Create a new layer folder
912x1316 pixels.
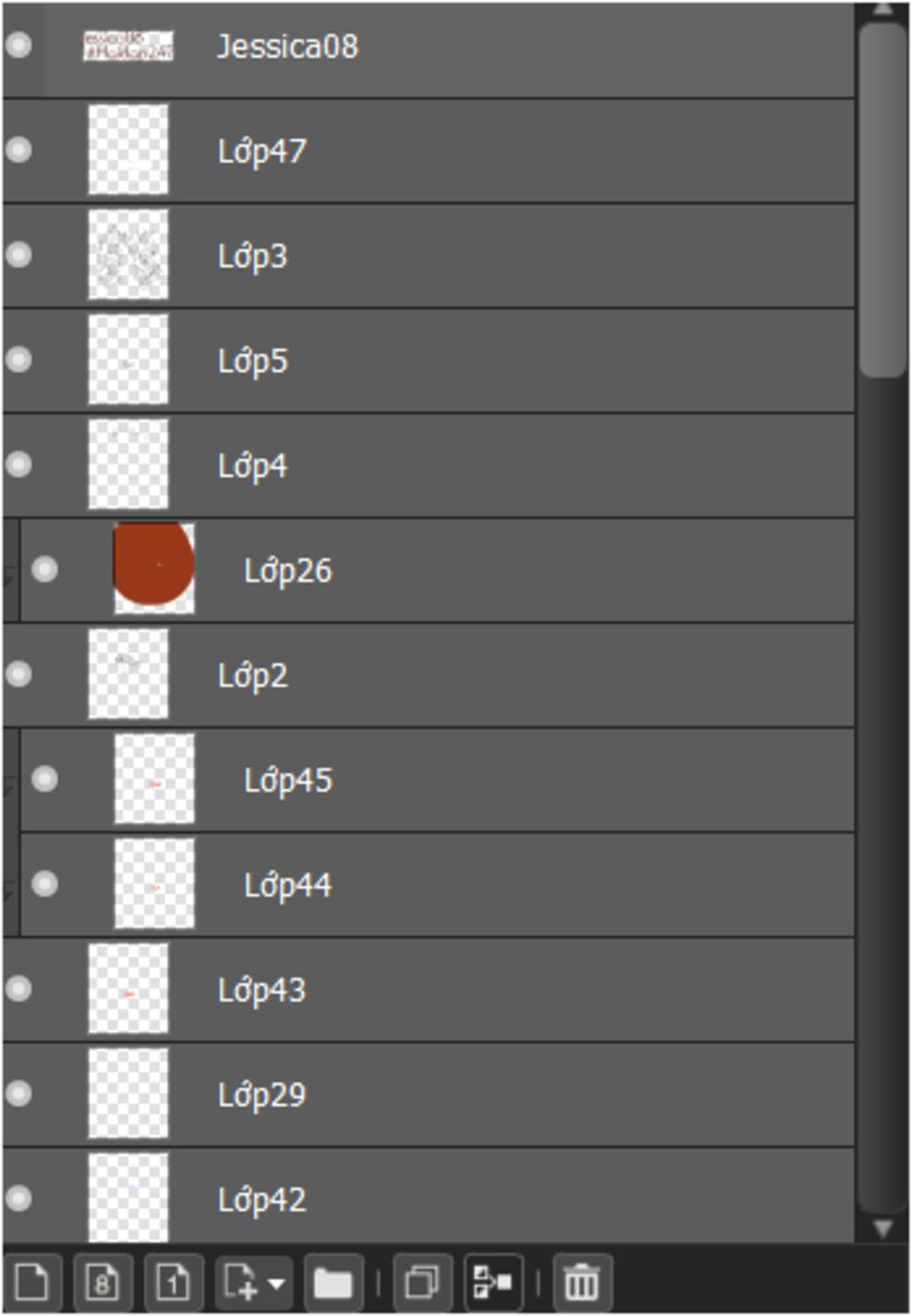click(333, 1283)
